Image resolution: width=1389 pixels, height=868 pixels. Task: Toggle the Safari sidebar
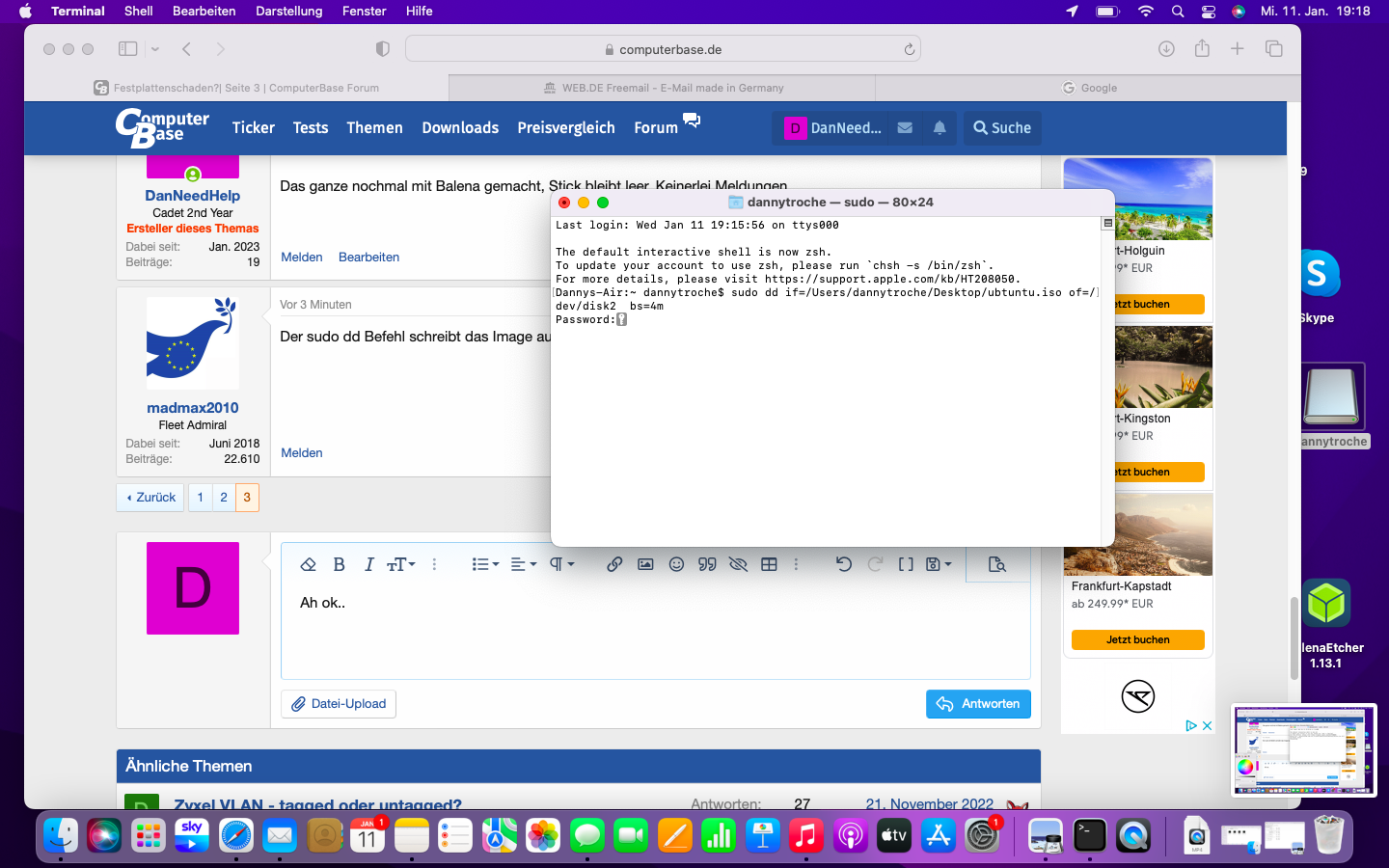click(x=127, y=49)
